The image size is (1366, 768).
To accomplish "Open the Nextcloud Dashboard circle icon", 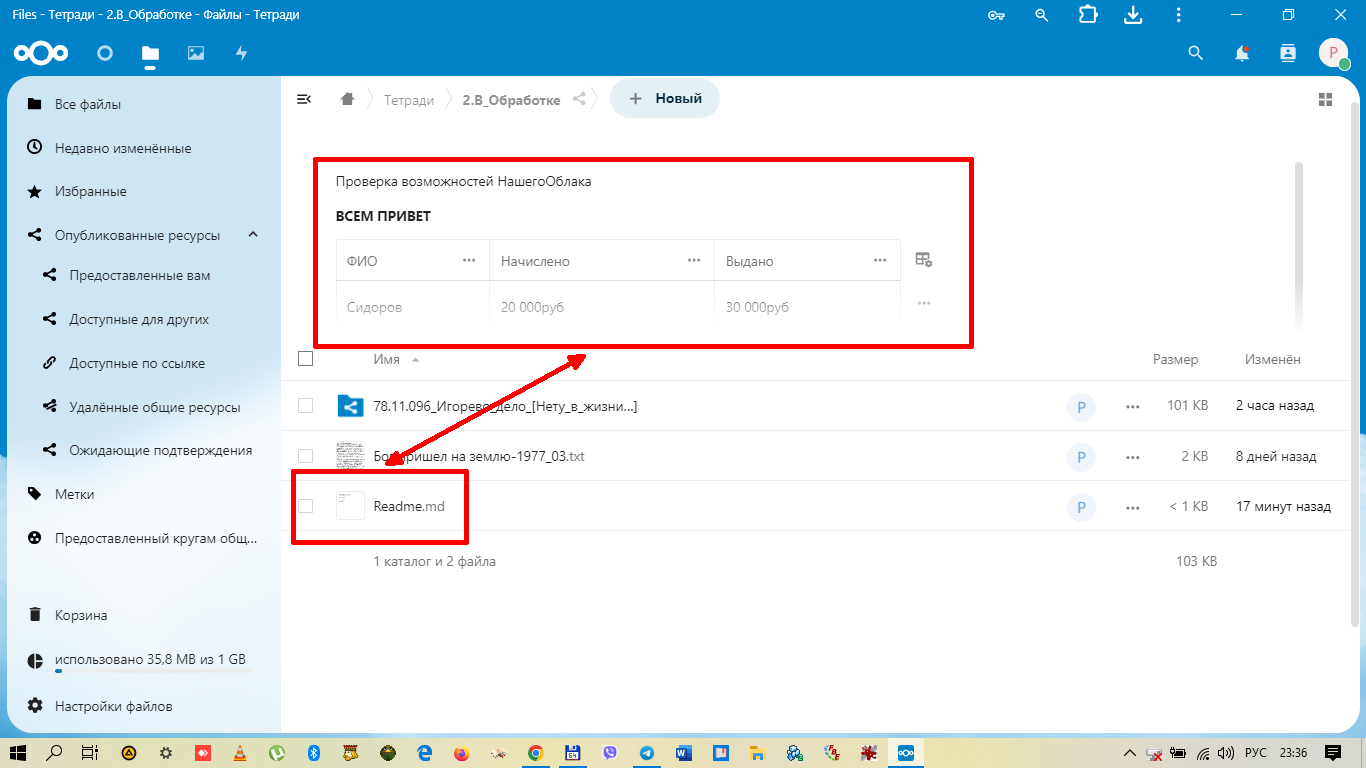I will pyautogui.click(x=105, y=53).
